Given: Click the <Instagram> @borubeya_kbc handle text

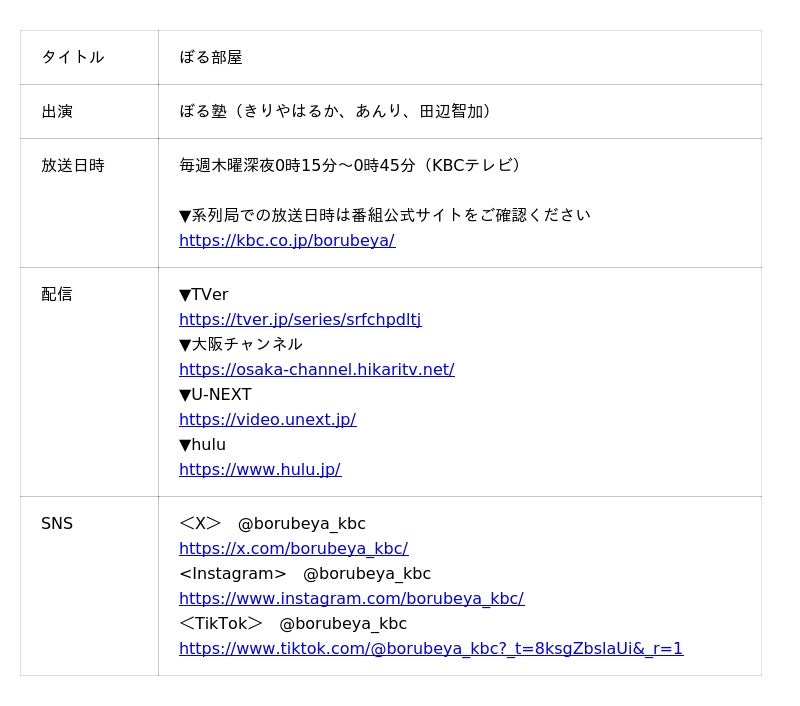Looking at the screenshot, I should tap(305, 573).
